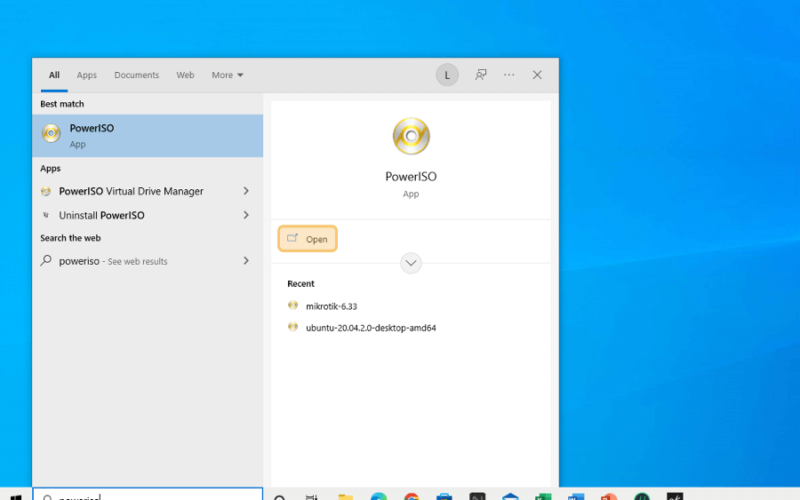
Task: Expand Uninstall PowerISO options arrow
Action: [x=246, y=215]
